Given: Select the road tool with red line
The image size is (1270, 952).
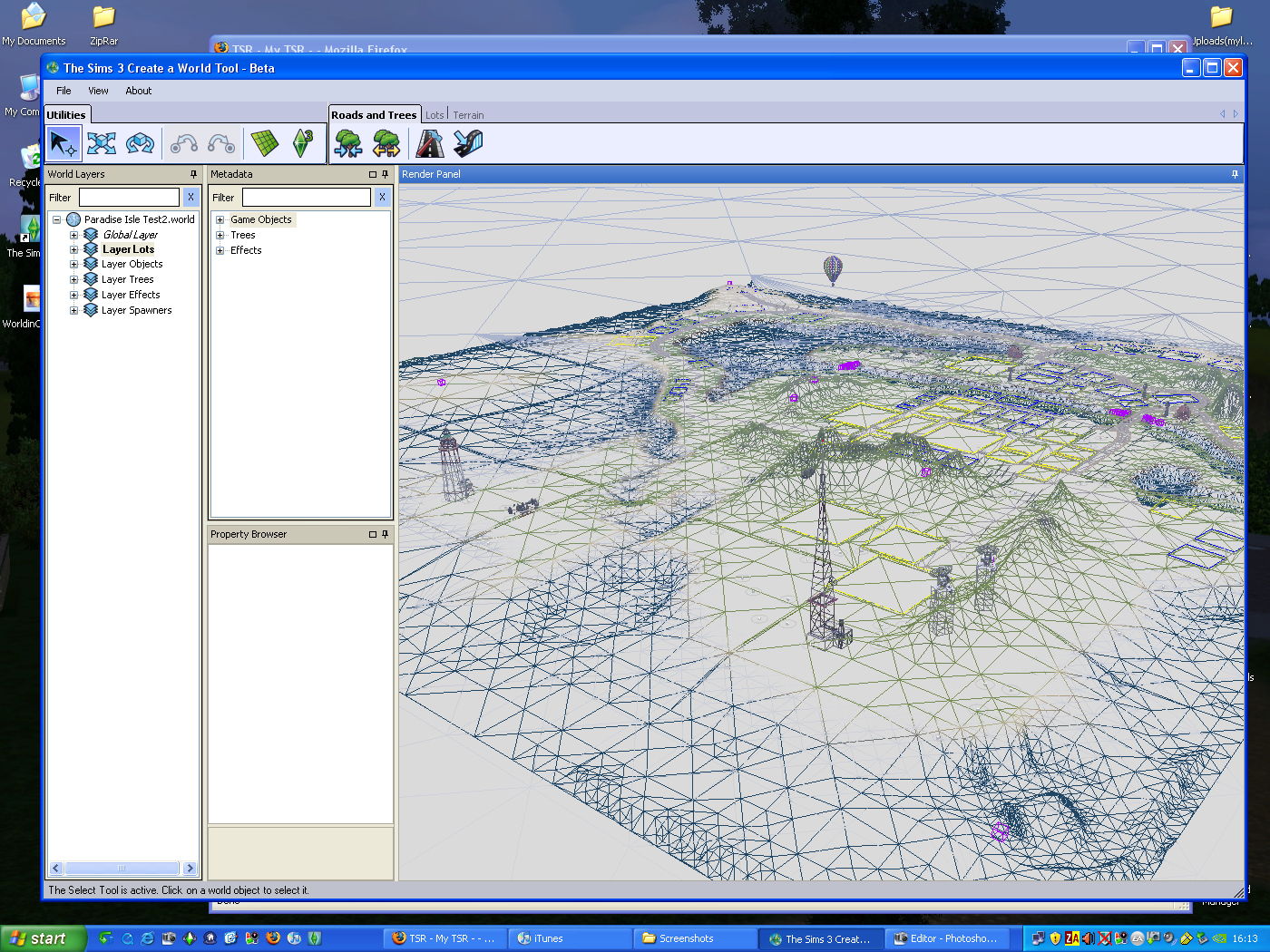Looking at the screenshot, I should coord(430,143).
